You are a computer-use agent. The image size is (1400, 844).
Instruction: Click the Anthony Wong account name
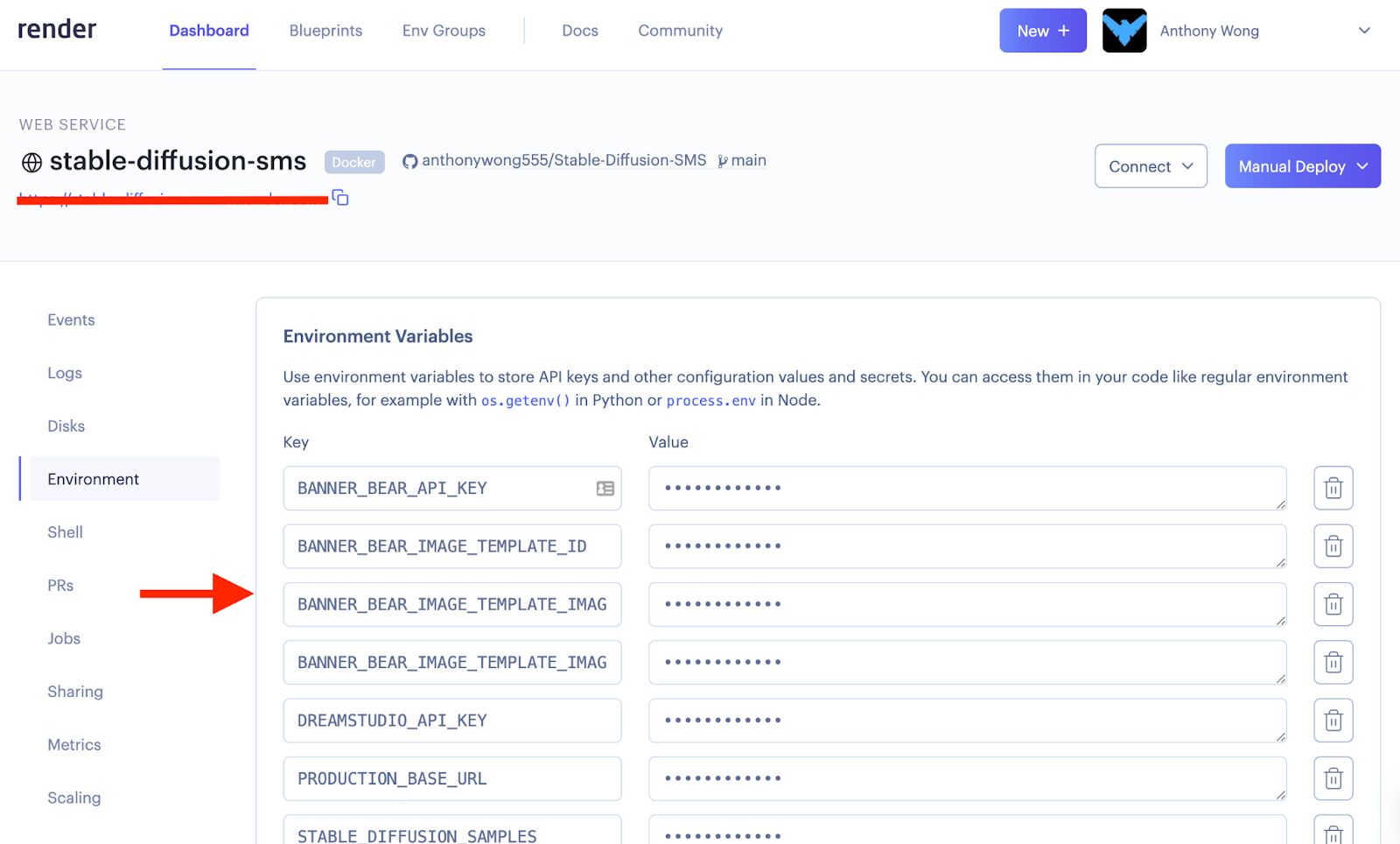tap(1209, 31)
